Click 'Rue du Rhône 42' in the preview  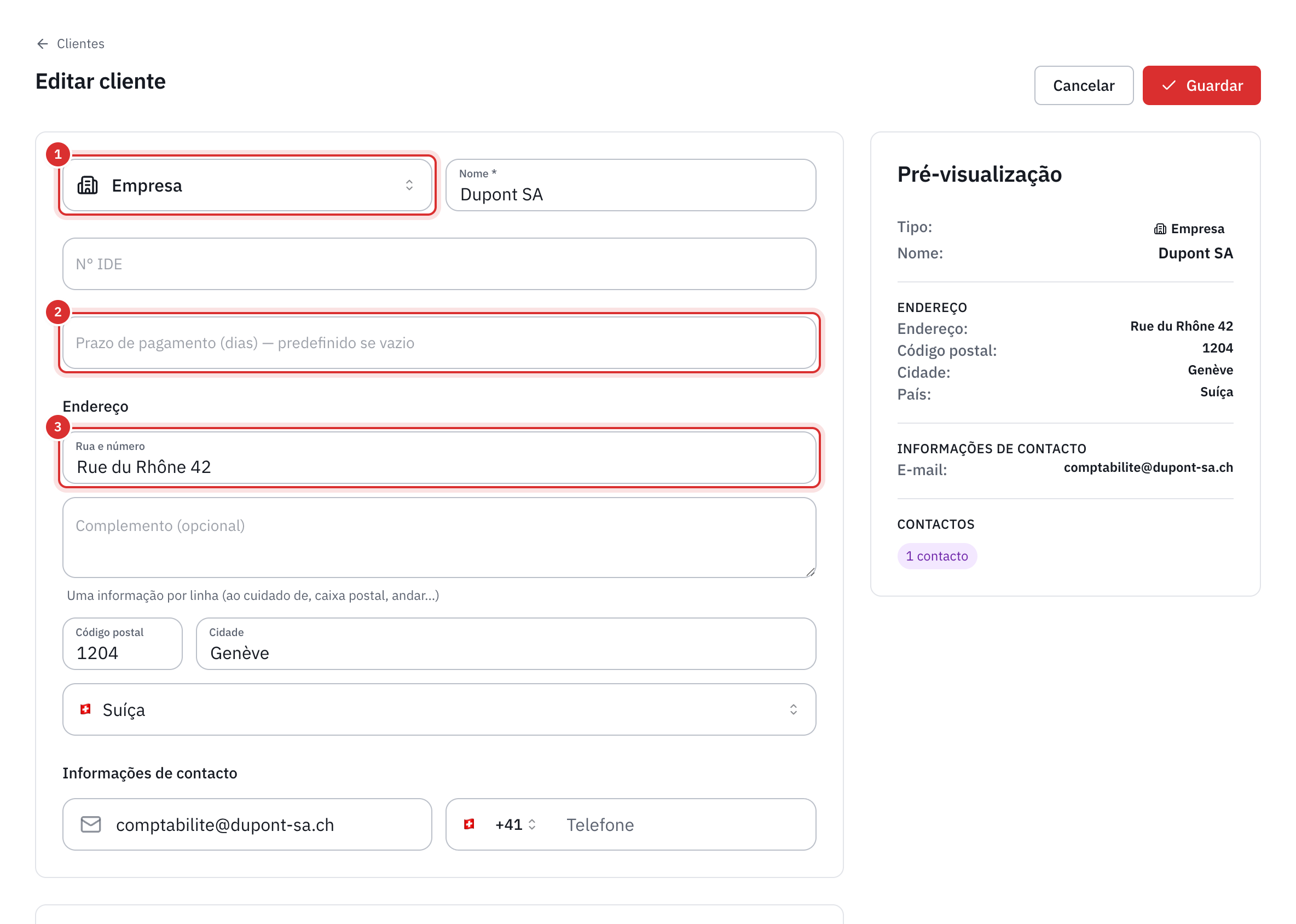tap(1181, 326)
